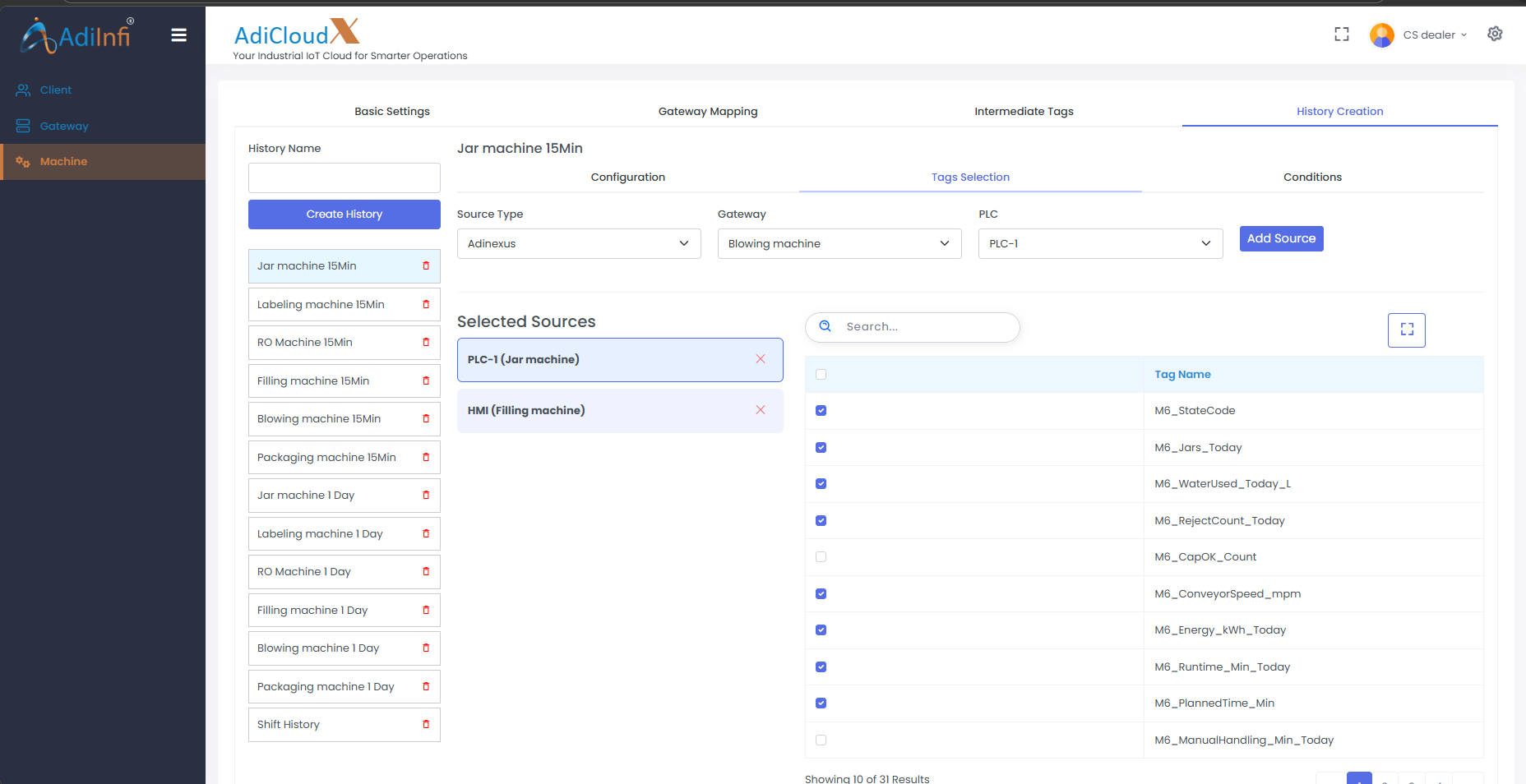This screenshot has height=784, width=1526.
Task: Expand the tag table using expand icon
Action: point(1406,330)
